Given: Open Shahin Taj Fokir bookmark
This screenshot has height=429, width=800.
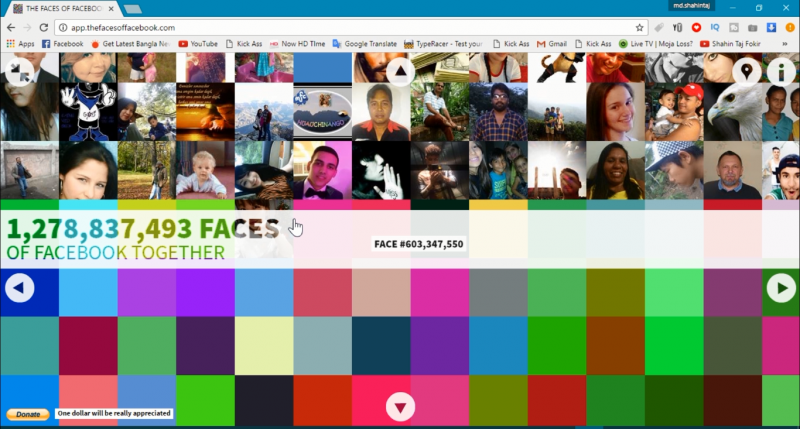Looking at the screenshot, I should [x=731, y=44].
